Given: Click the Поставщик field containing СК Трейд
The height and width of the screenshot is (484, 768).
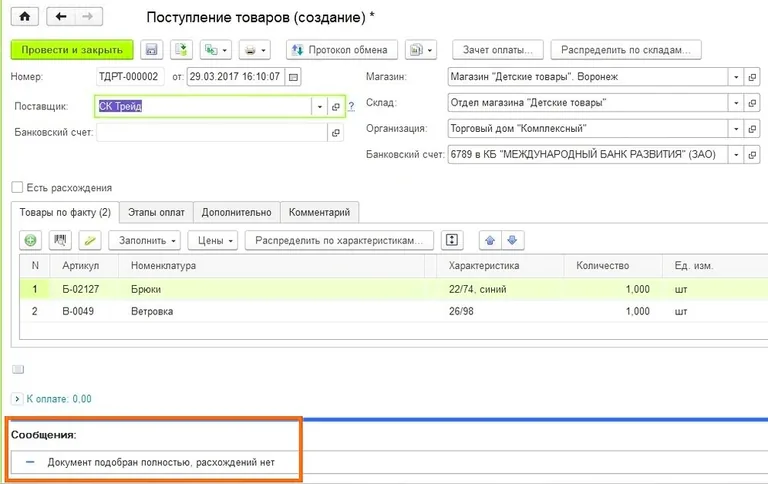Looking at the screenshot, I should point(203,107).
